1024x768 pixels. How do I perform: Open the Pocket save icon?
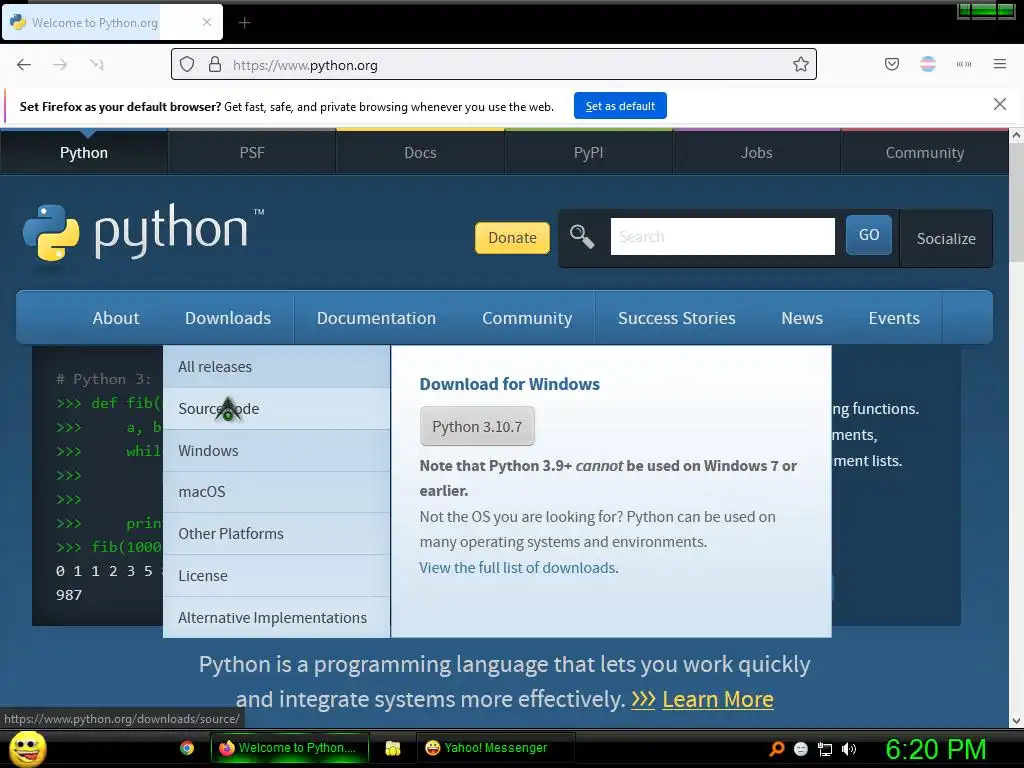click(891, 64)
